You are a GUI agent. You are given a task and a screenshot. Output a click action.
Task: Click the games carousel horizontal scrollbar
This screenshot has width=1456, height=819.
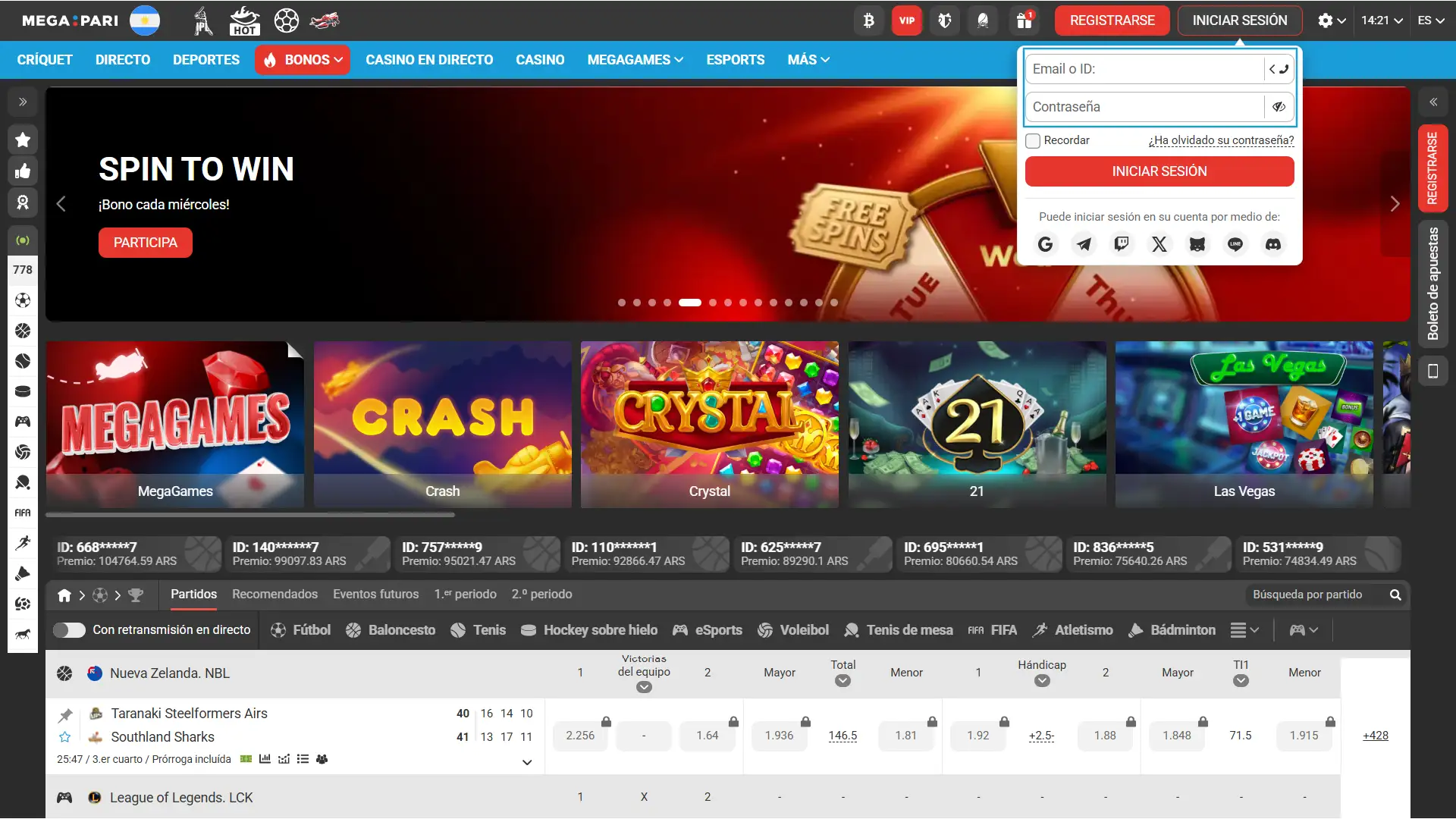click(250, 515)
